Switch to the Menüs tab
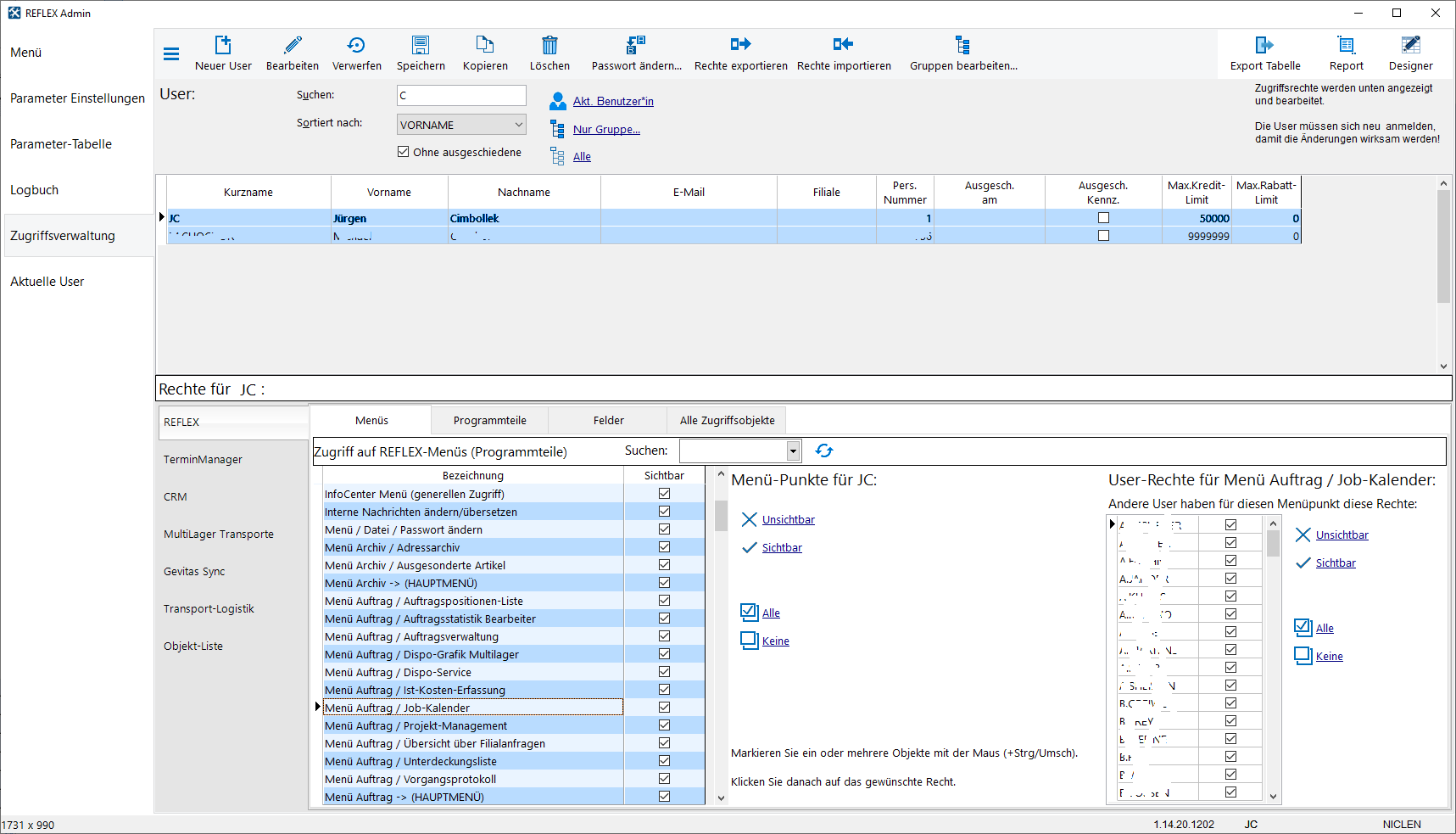Screen dimensions: 1456x834 tap(371, 420)
